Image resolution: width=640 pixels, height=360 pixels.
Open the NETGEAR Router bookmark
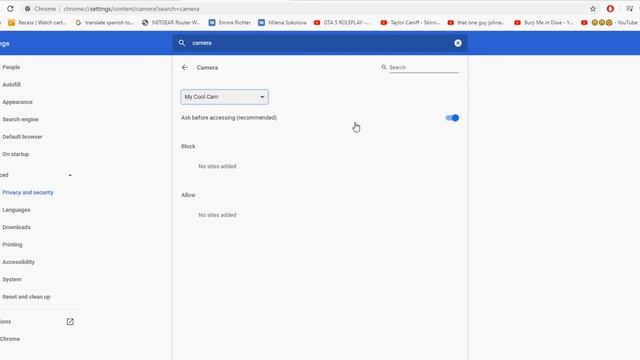click(x=171, y=22)
